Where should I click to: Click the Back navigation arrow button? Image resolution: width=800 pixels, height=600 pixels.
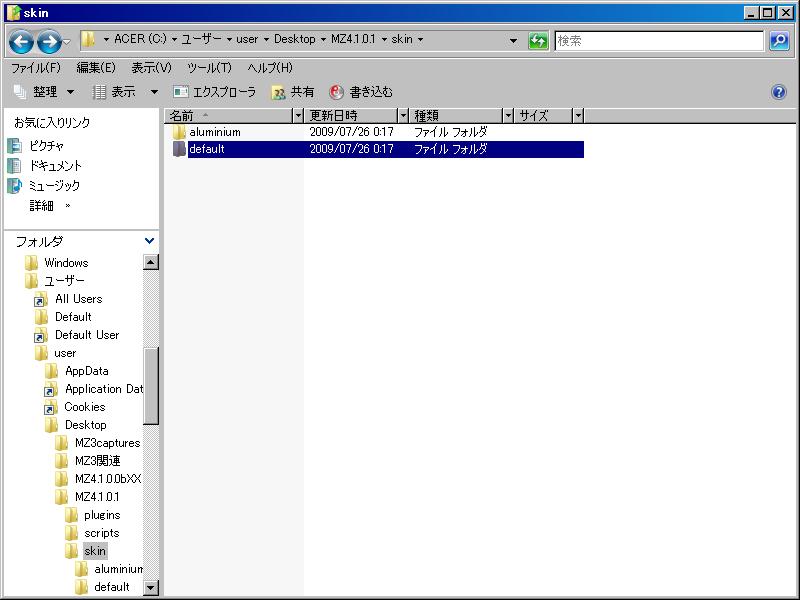point(21,41)
